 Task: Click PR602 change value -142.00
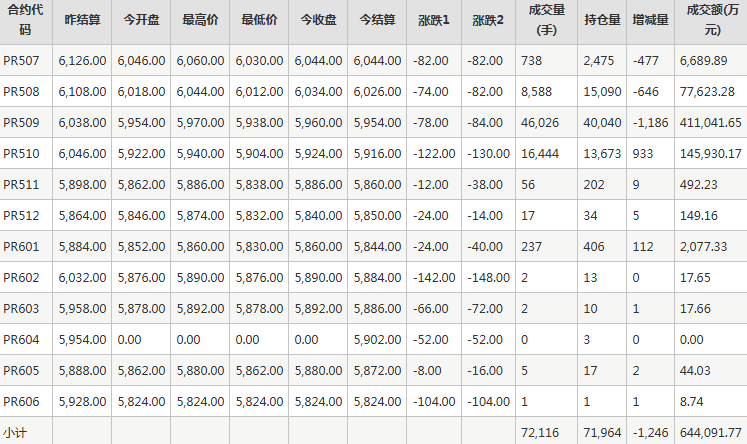434,278
